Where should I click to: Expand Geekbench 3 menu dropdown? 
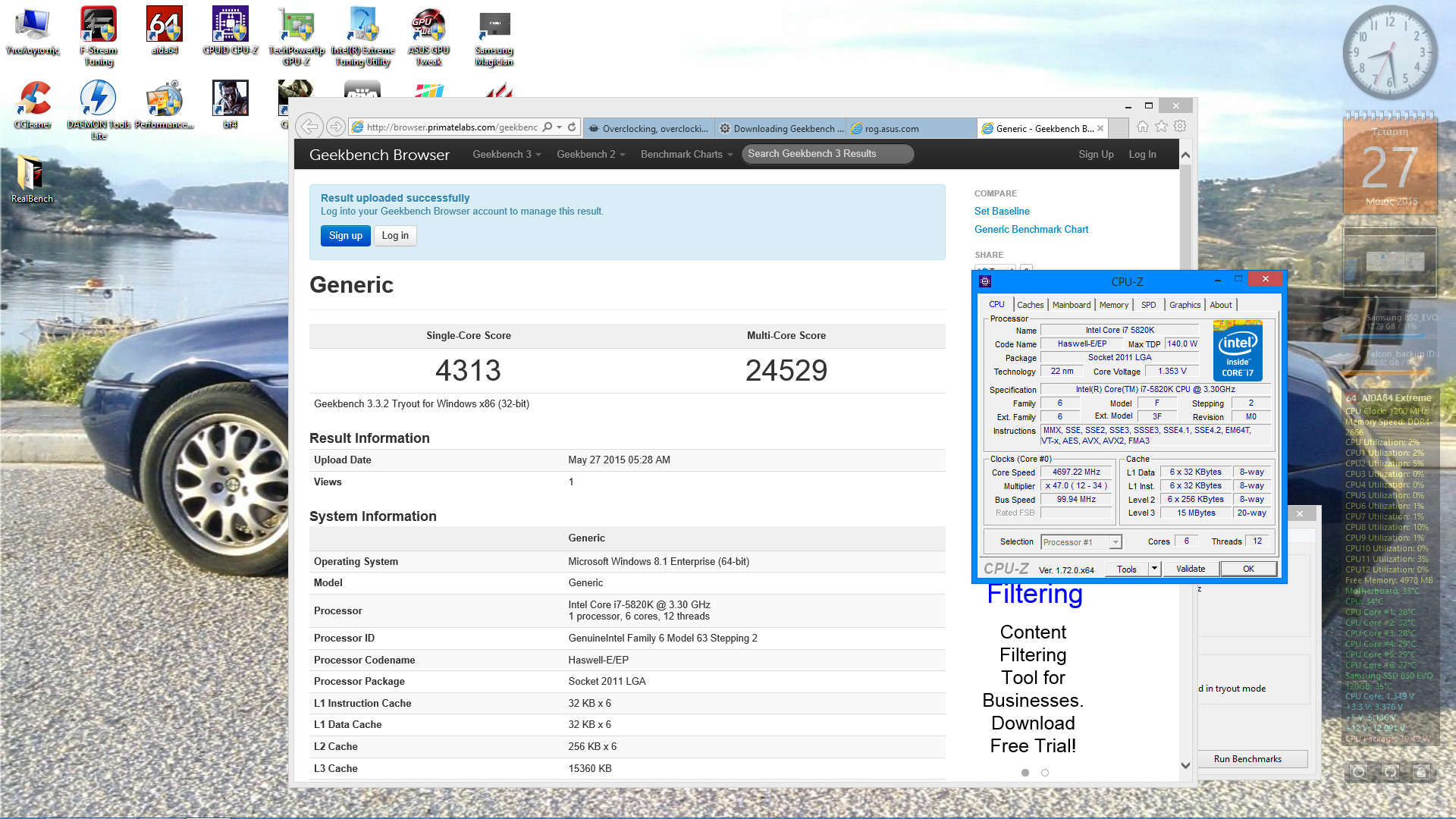click(507, 154)
